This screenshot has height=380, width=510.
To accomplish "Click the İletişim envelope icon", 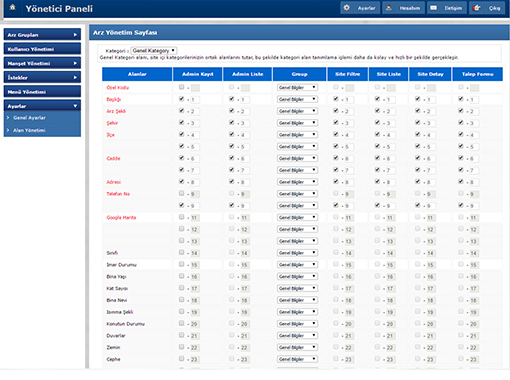I will (x=433, y=8).
